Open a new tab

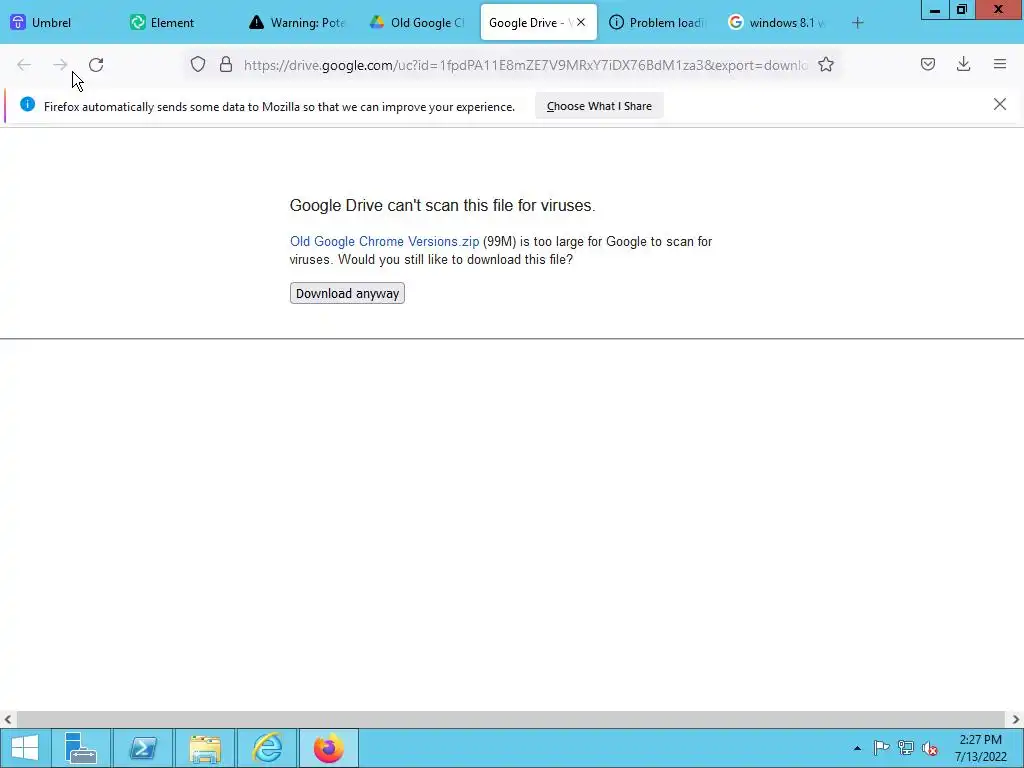(857, 23)
